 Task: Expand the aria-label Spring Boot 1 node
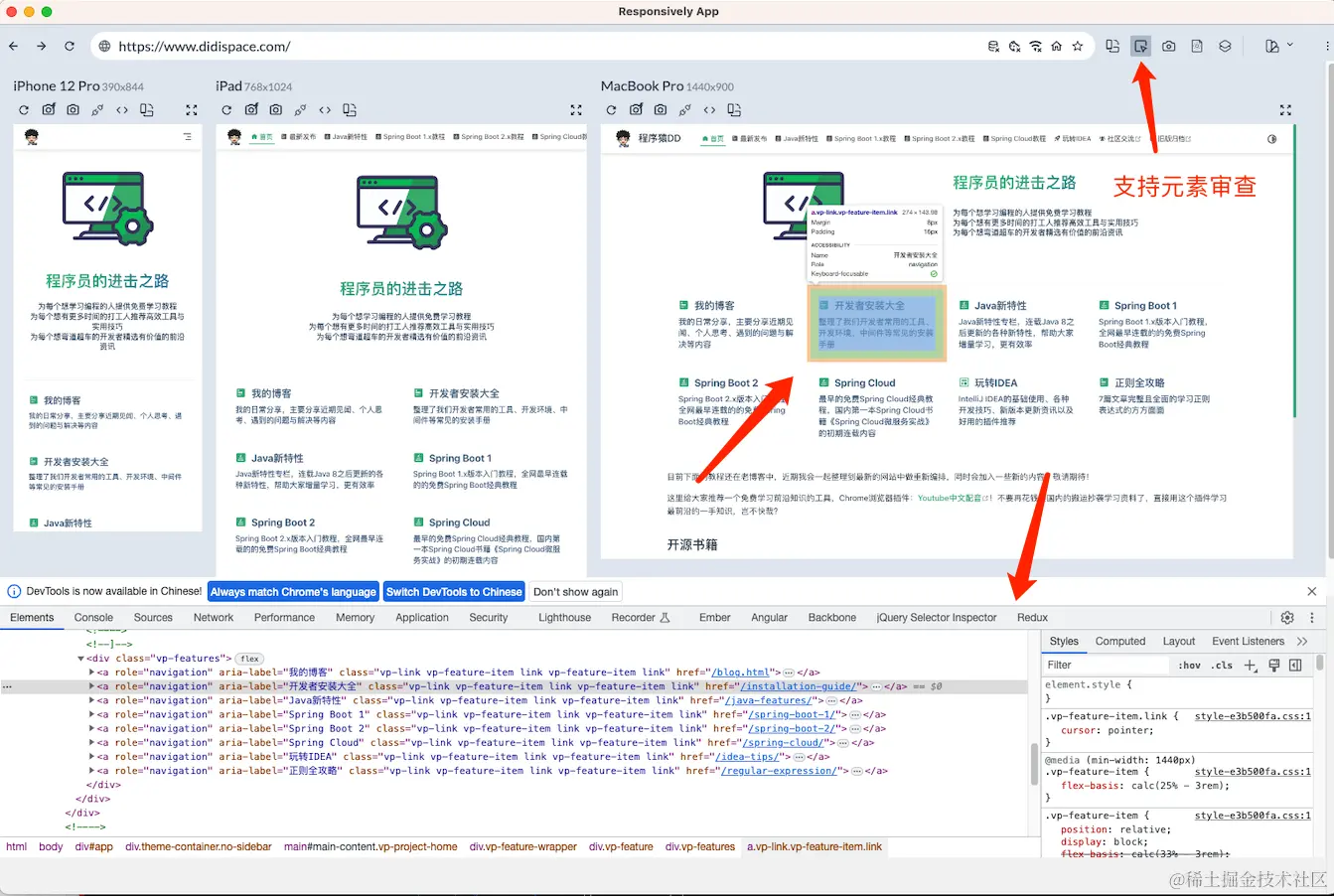pos(91,714)
